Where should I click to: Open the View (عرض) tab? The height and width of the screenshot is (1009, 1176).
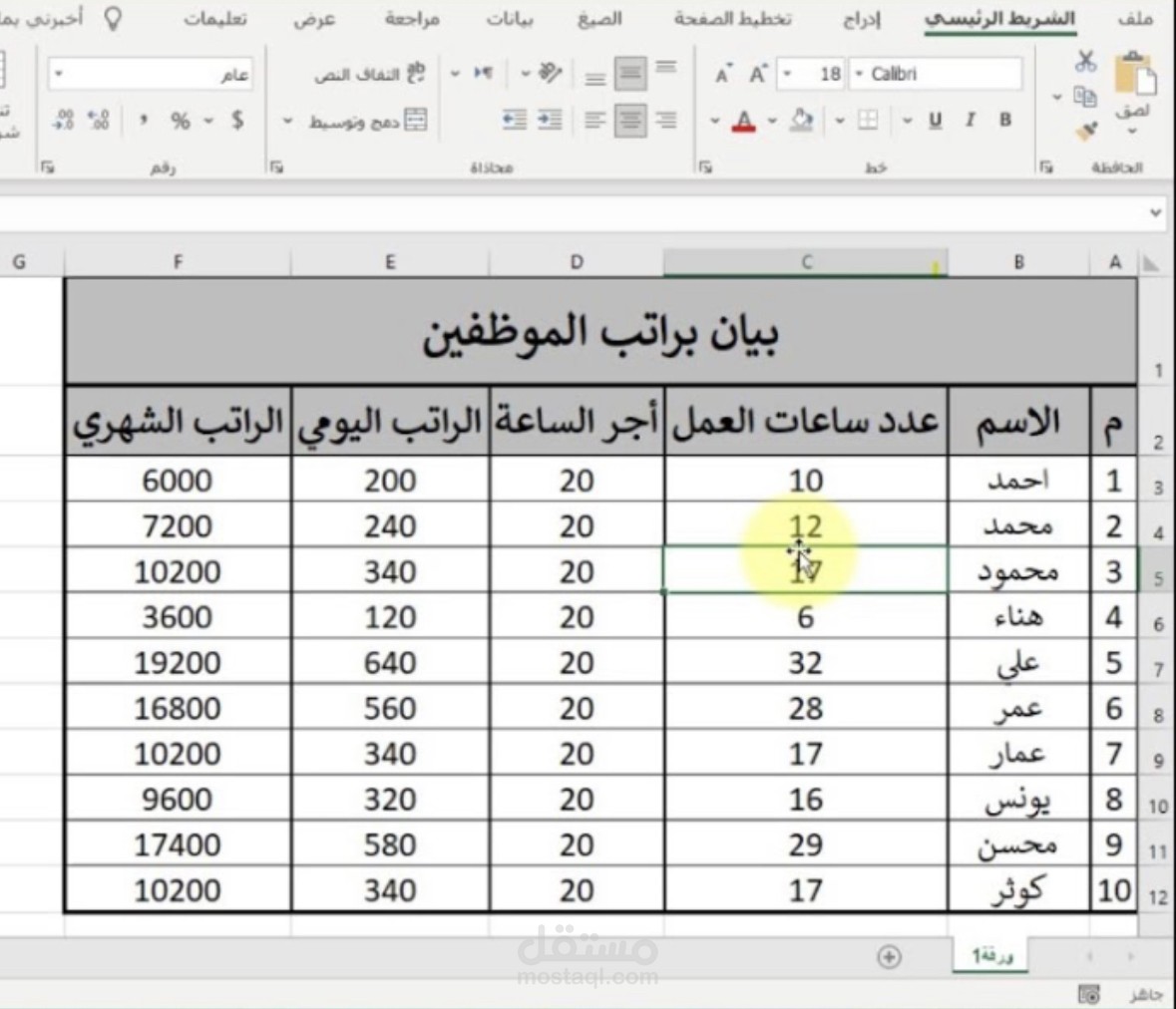(314, 19)
